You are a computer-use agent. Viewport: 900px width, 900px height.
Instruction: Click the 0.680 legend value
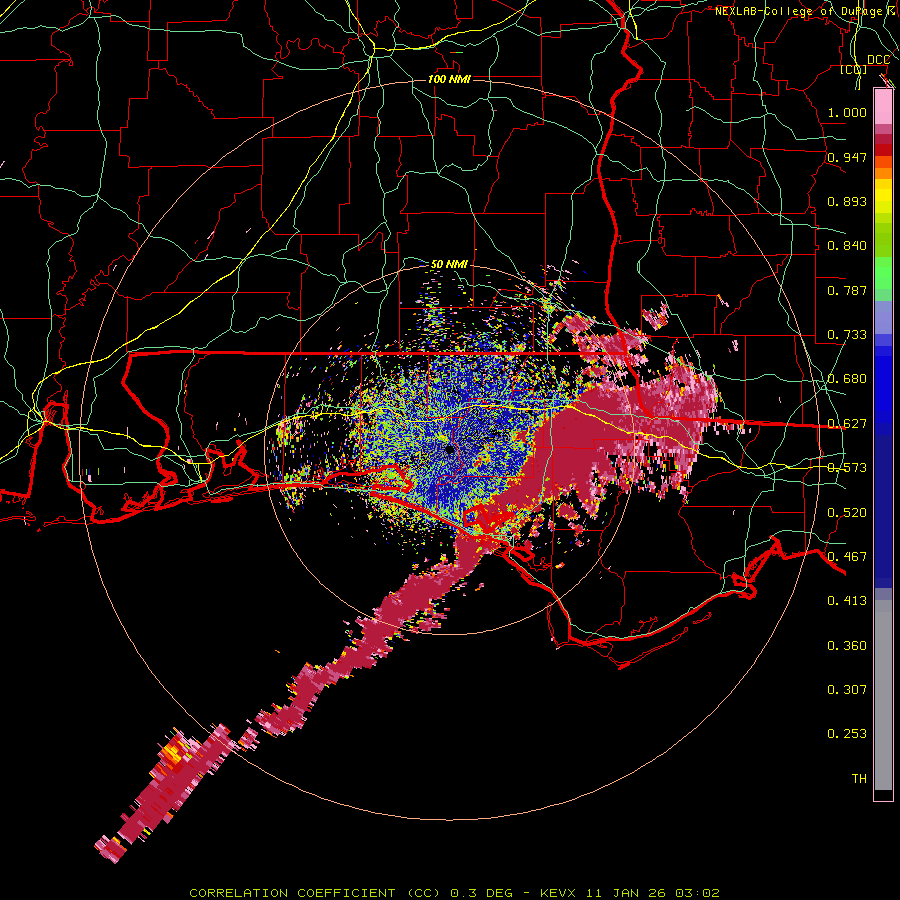pyautogui.click(x=847, y=379)
